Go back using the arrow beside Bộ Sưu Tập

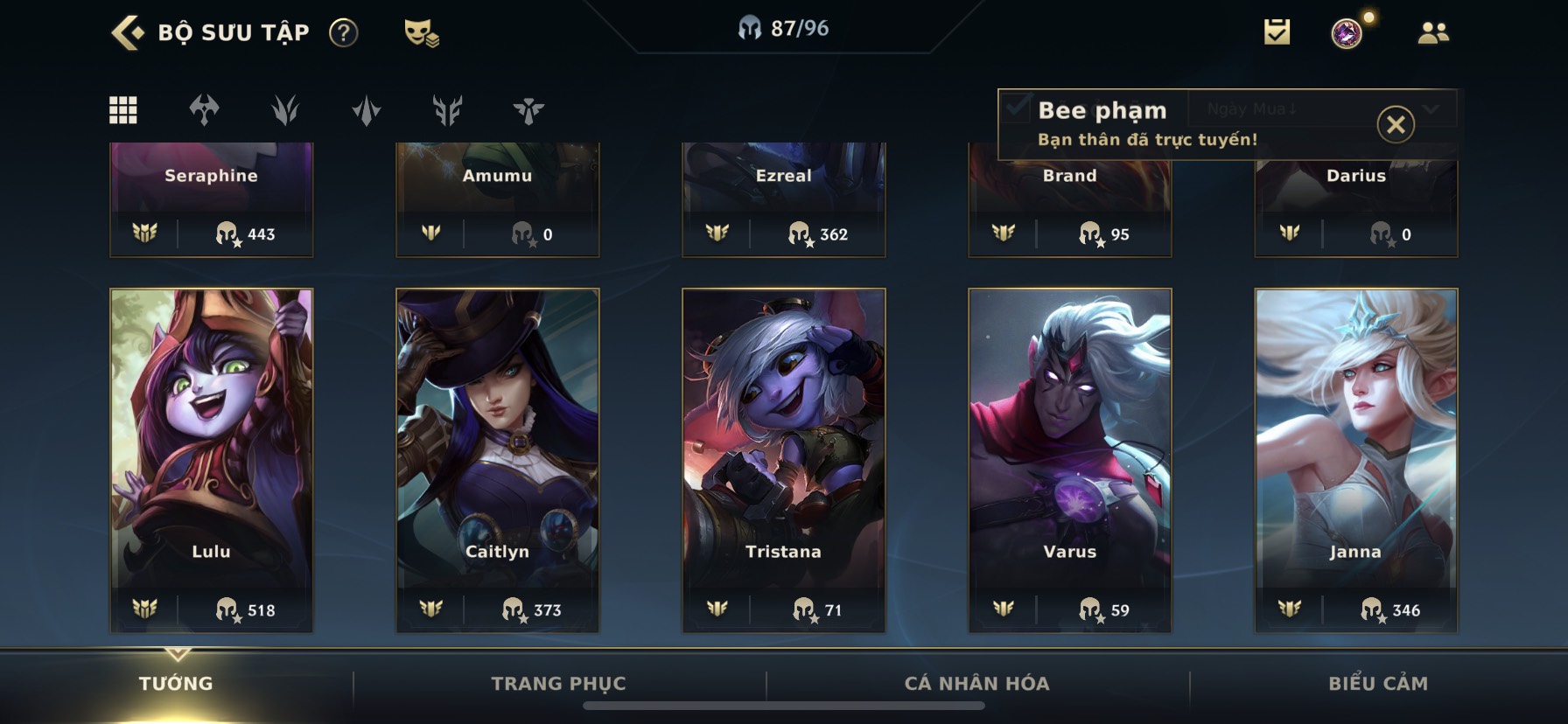128,33
